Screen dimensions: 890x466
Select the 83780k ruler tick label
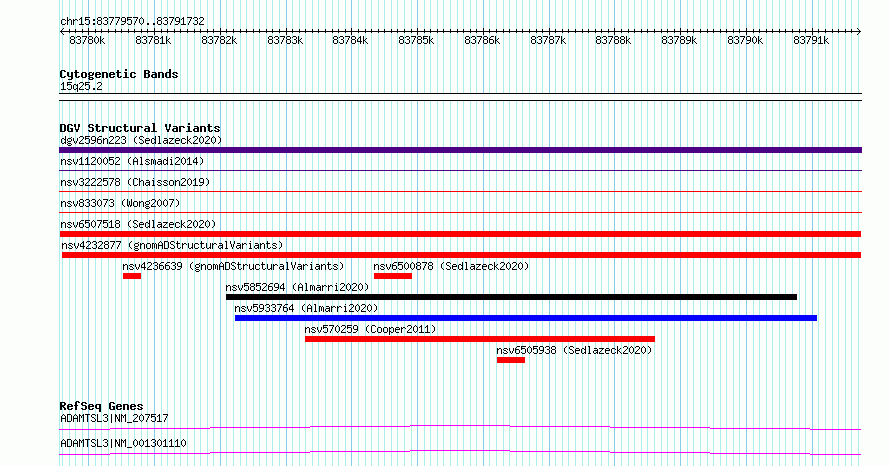pyautogui.click(x=87, y=40)
